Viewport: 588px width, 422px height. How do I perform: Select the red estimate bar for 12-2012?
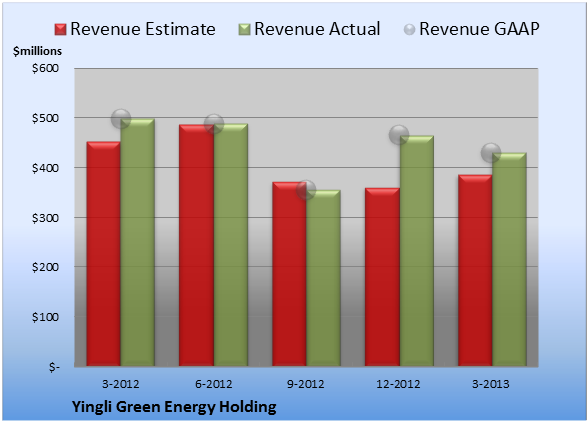point(382,277)
